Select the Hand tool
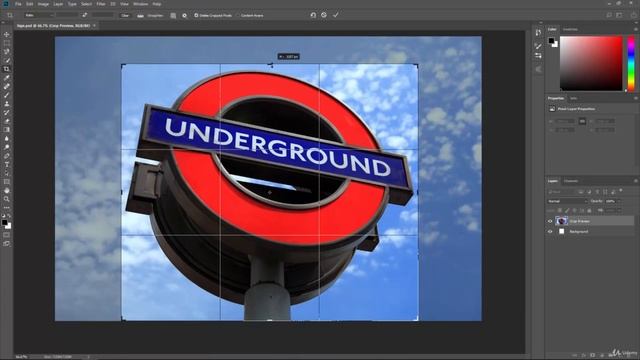Screen dimensions: 640x360 tap(7, 191)
